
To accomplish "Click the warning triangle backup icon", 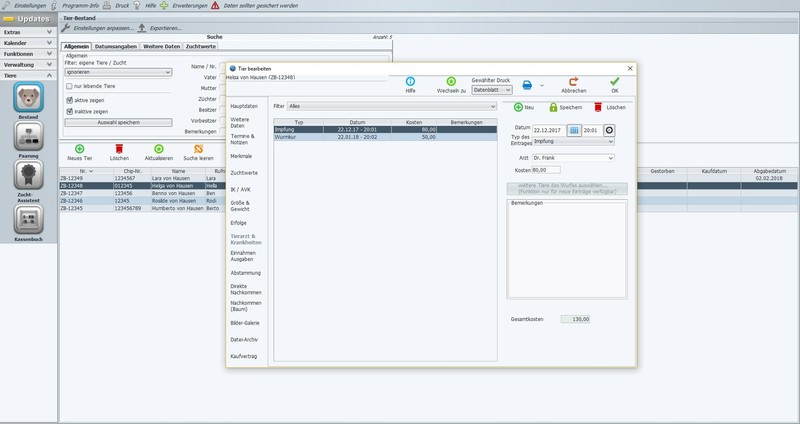I will pyautogui.click(x=215, y=6).
